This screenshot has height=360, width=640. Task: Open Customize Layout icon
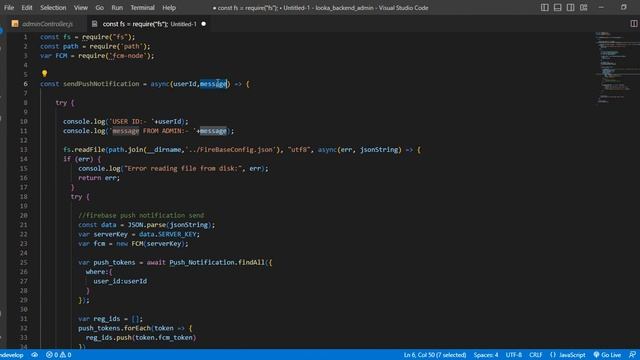(584, 7)
